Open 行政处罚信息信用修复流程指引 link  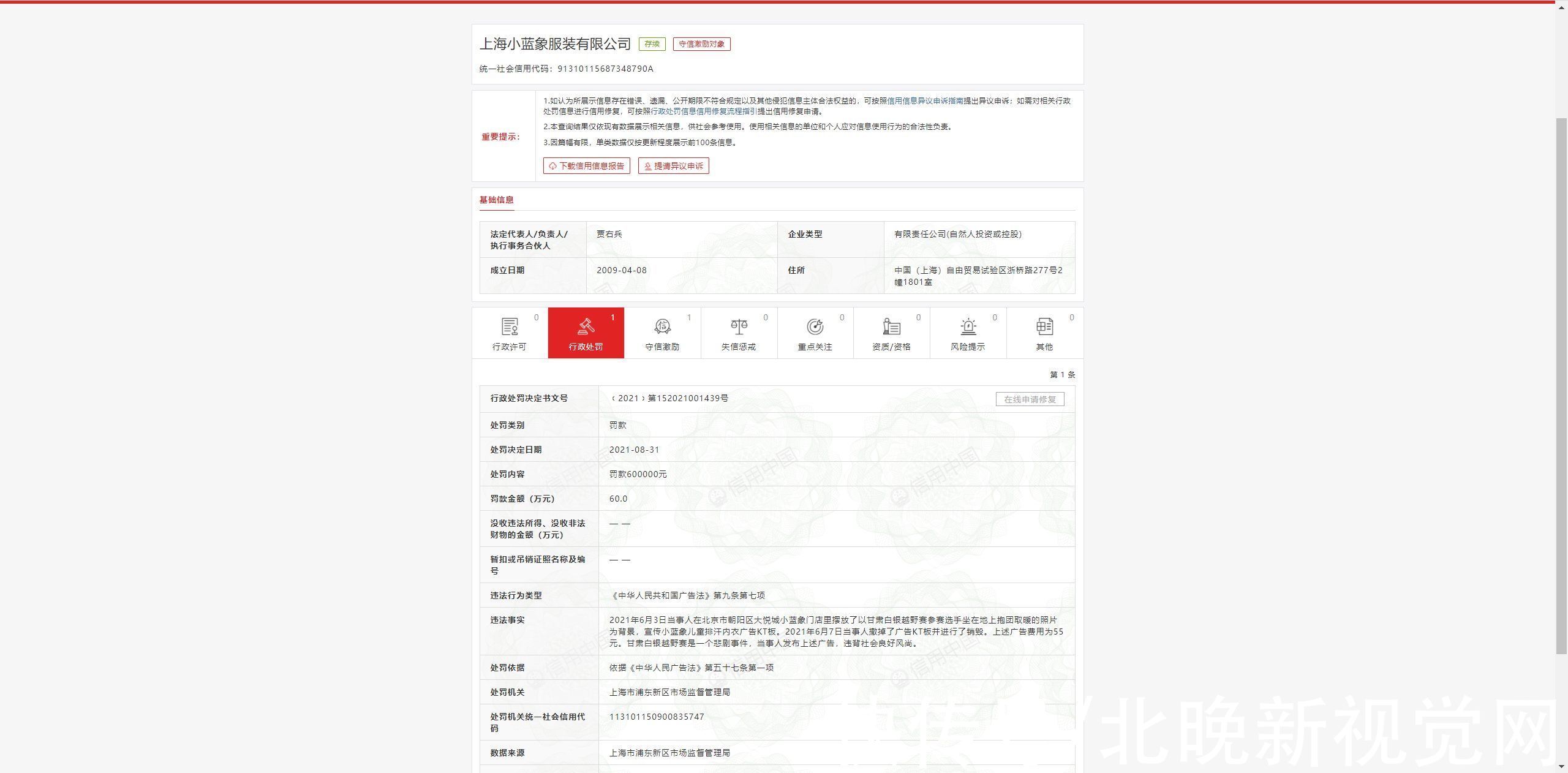pos(703,111)
